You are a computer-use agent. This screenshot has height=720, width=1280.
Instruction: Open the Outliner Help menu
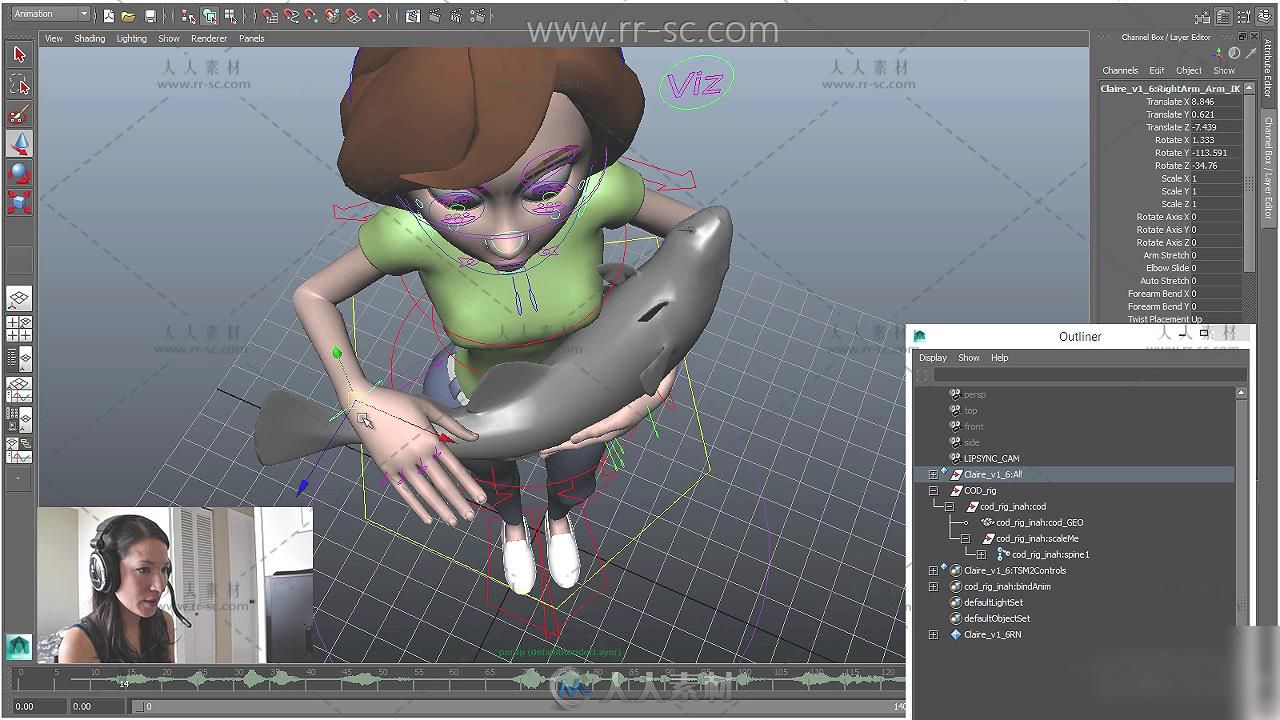point(999,358)
